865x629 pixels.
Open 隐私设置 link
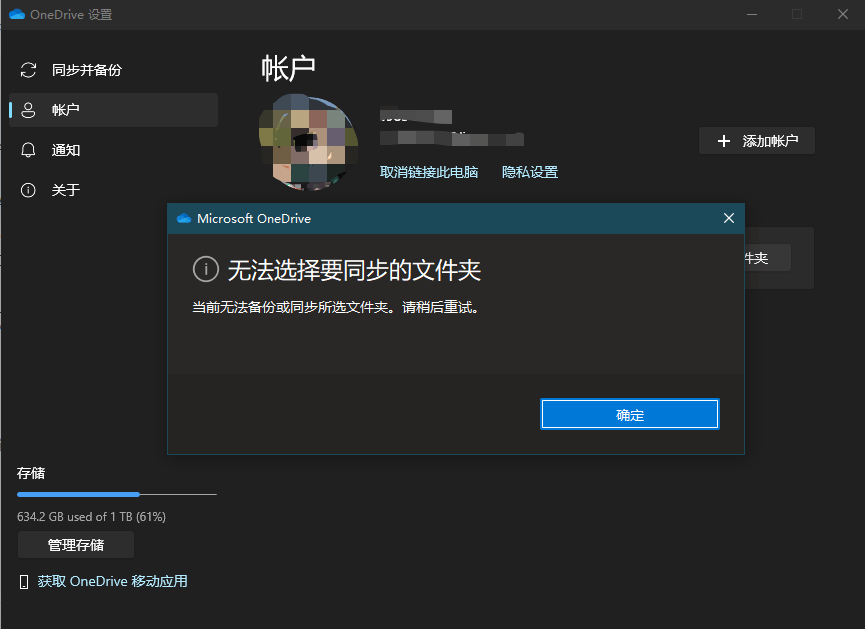530,172
